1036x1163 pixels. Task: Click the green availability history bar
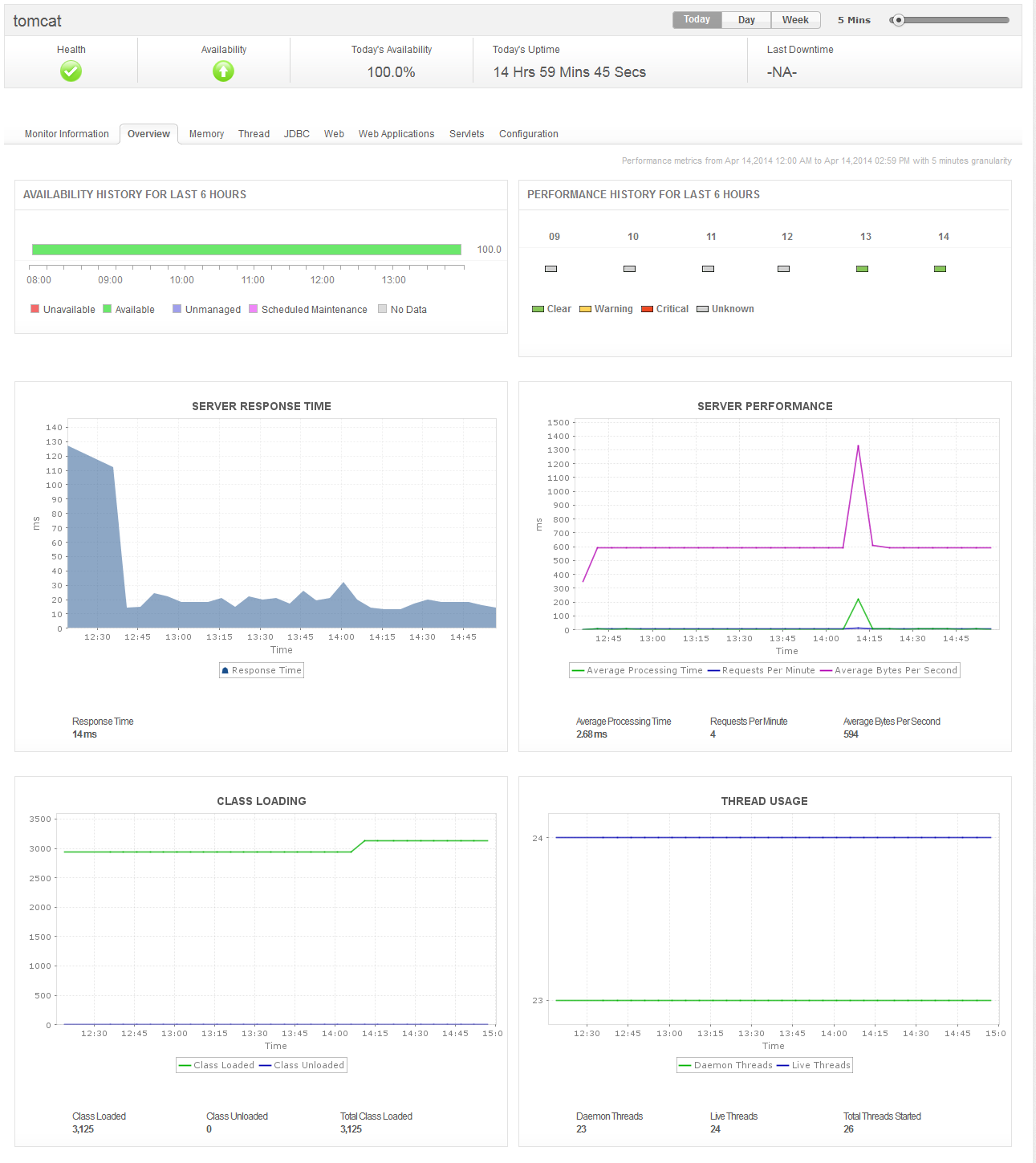246,250
